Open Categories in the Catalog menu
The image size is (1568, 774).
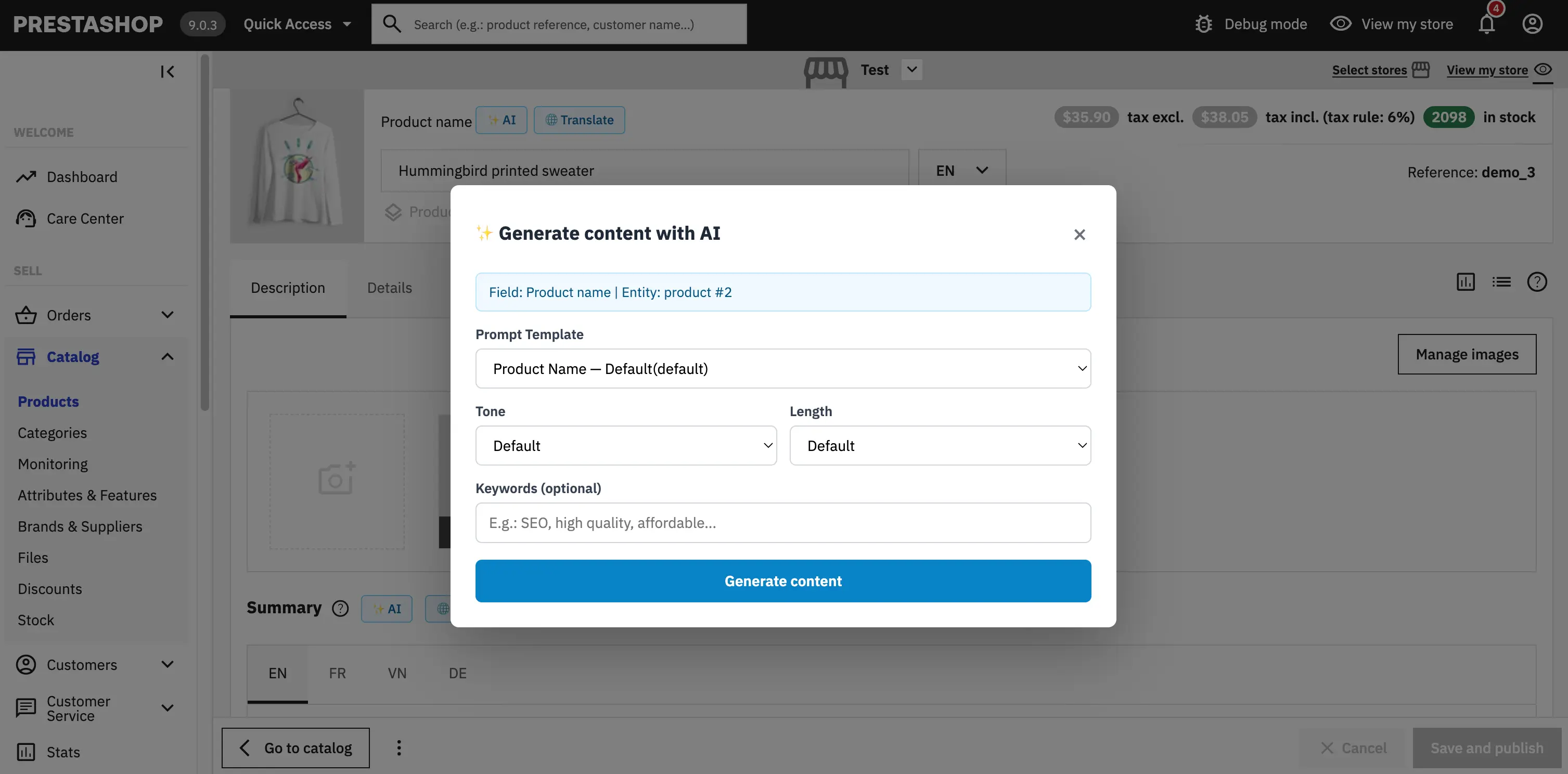click(53, 433)
